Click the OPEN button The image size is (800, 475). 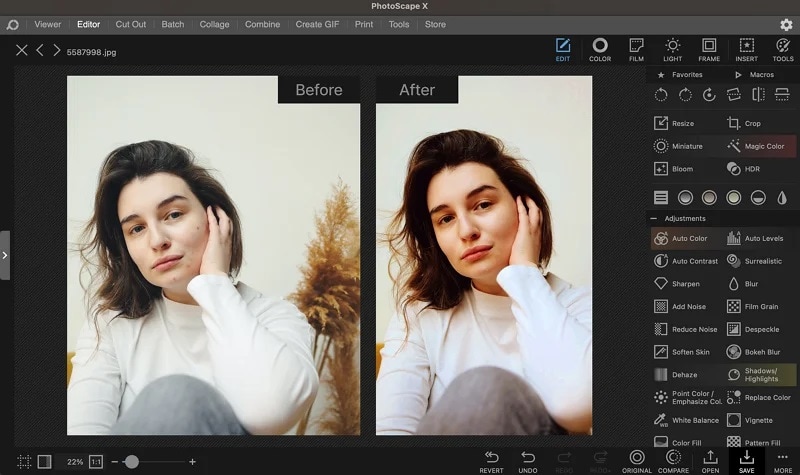coord(710,462)
